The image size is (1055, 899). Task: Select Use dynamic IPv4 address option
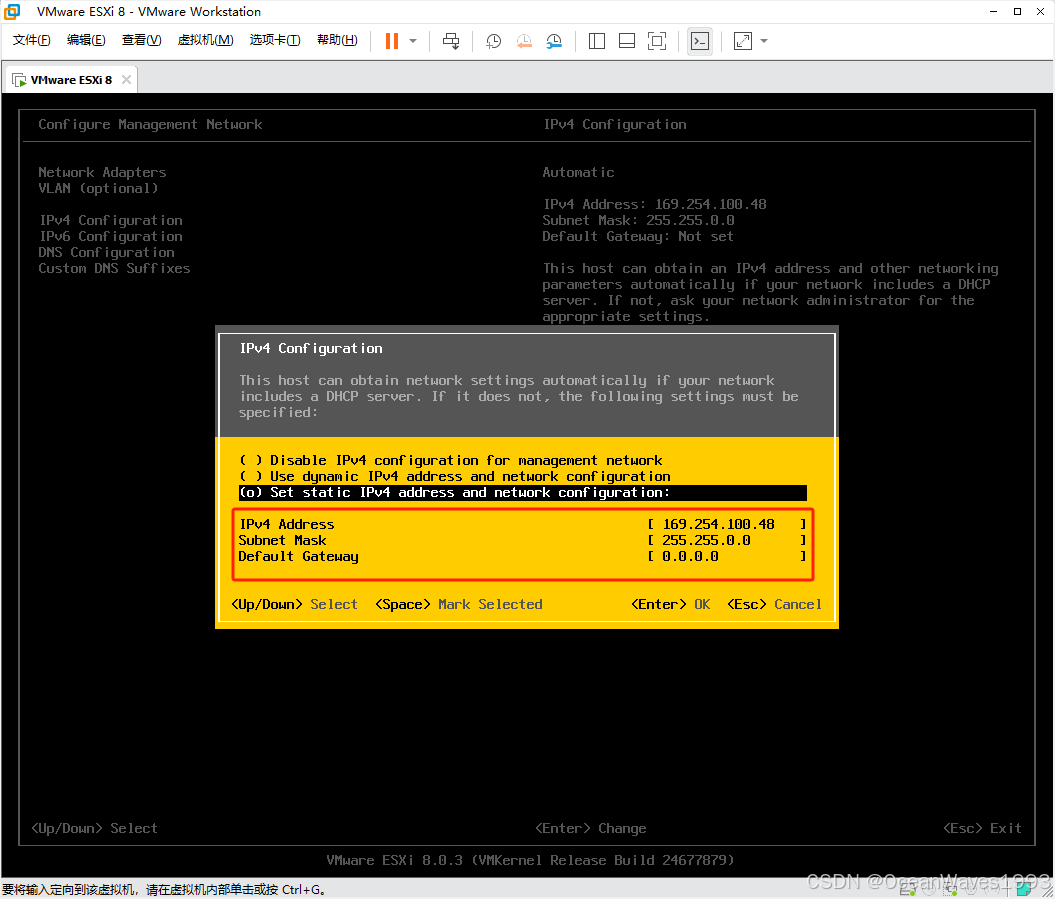point(455,476)
